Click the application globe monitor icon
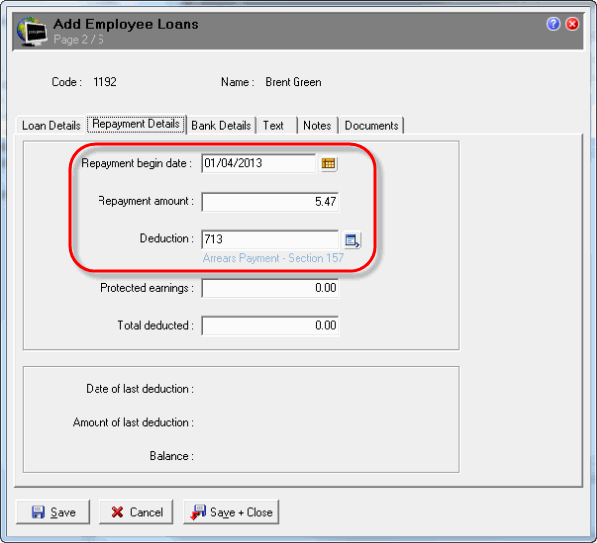597x543 pixels. pyautogui.click(x=32, y=32)
